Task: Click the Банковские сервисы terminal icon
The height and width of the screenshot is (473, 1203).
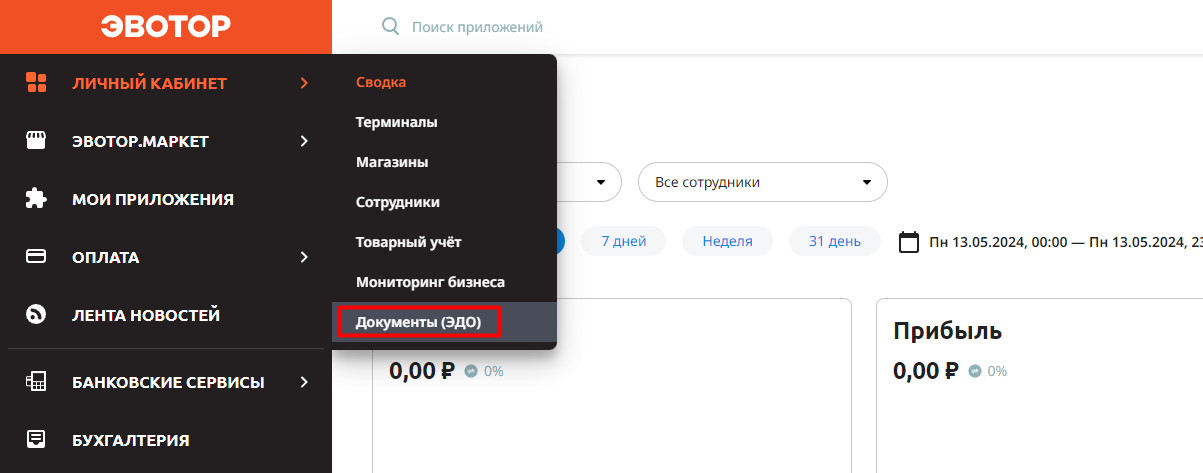Action: click(36, 381)
